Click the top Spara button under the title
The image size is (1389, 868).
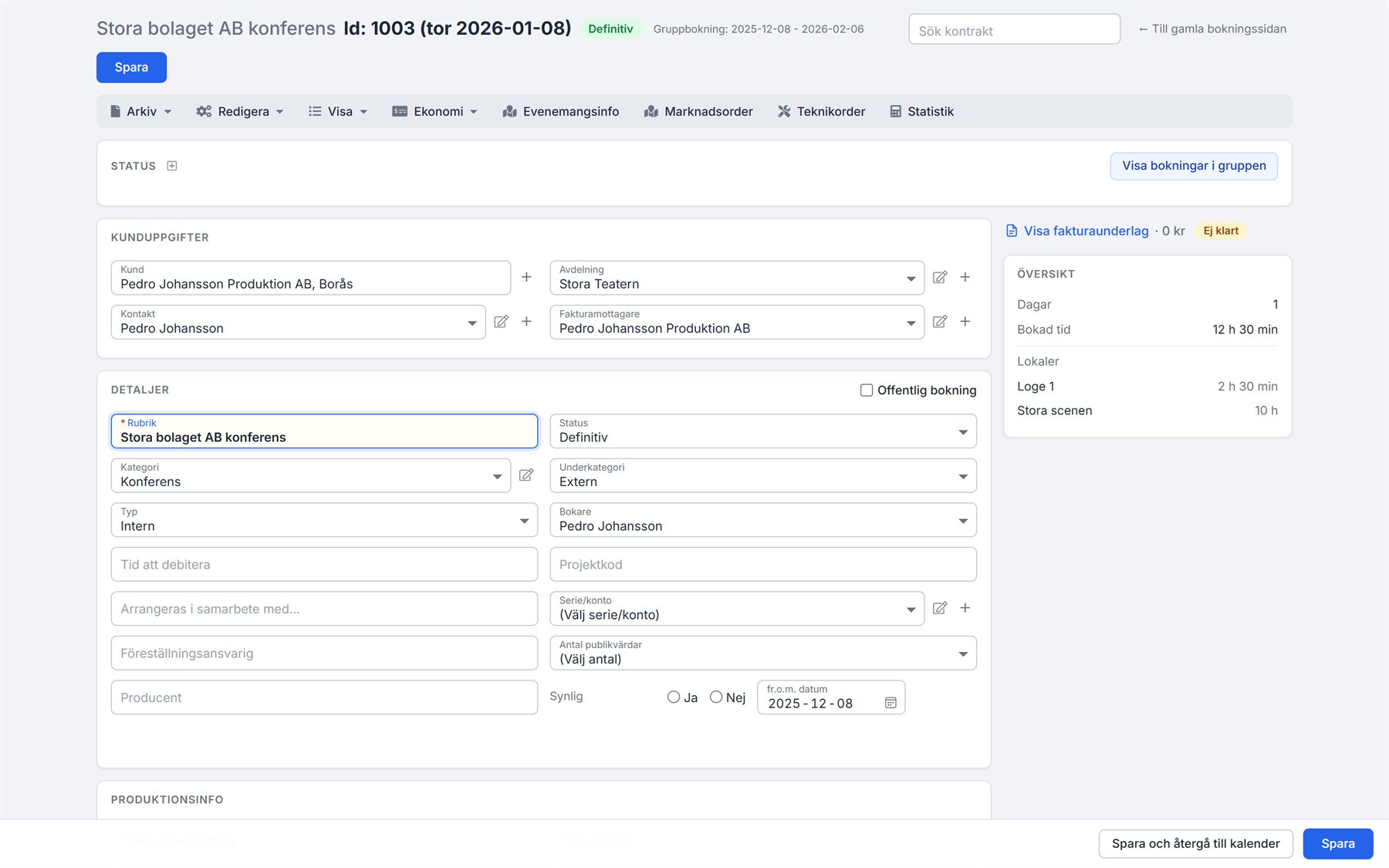(x=131, y=67)
